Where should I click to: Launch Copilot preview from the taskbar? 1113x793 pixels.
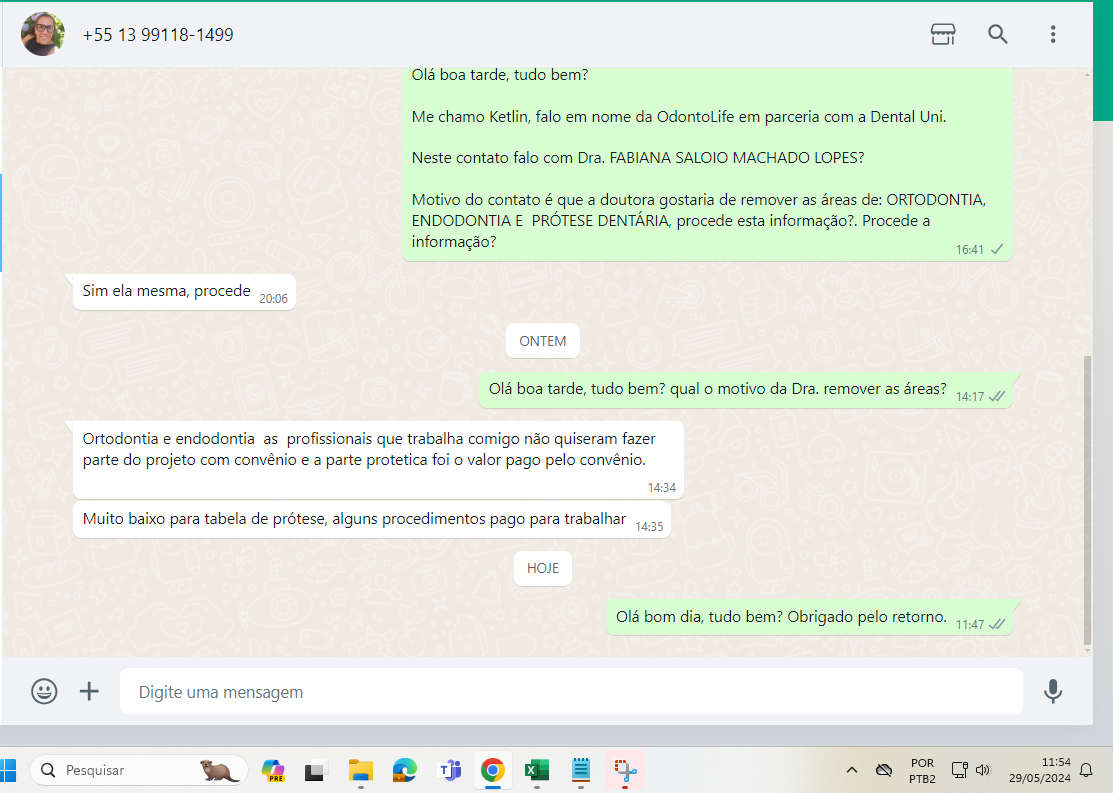pos(273,770)
